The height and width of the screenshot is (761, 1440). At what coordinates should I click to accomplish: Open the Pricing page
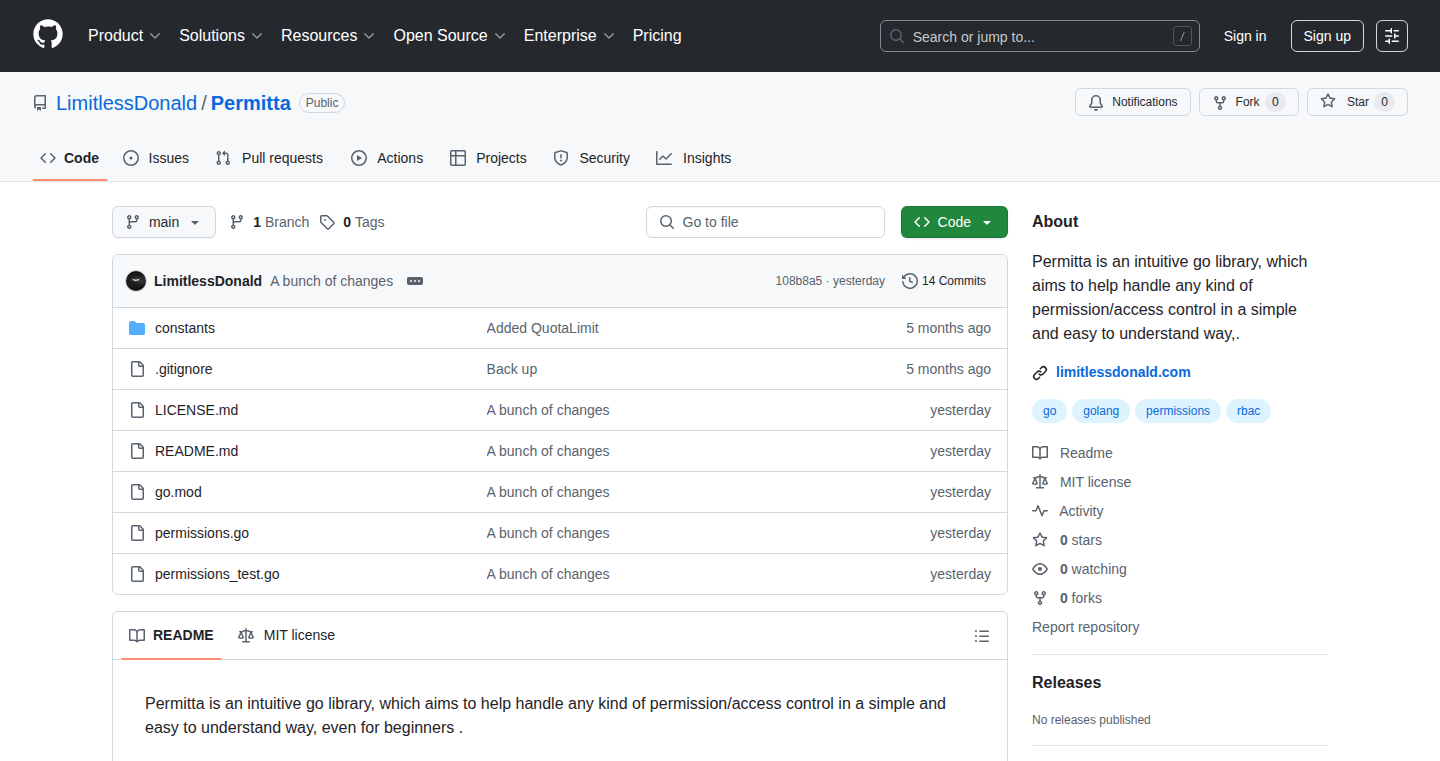pyautogui.click(x=657, y=36)
